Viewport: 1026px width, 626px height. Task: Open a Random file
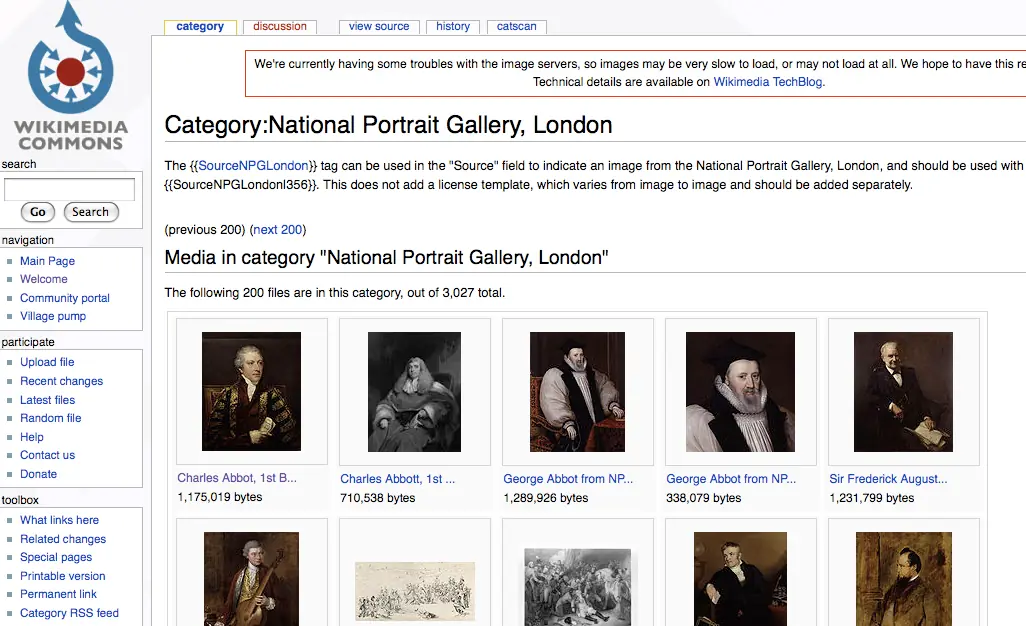click(50, 418)
